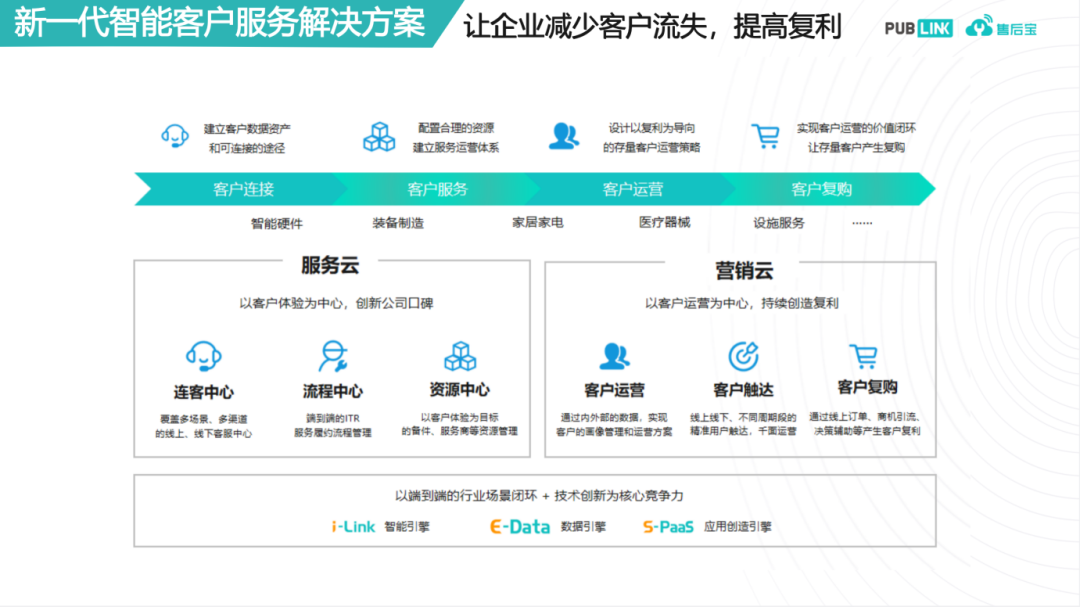The height and width of the screenshot is (607, 1080).
Task: Click the people icon above 客户运营 in 营销云
Action: pos(614,356)
